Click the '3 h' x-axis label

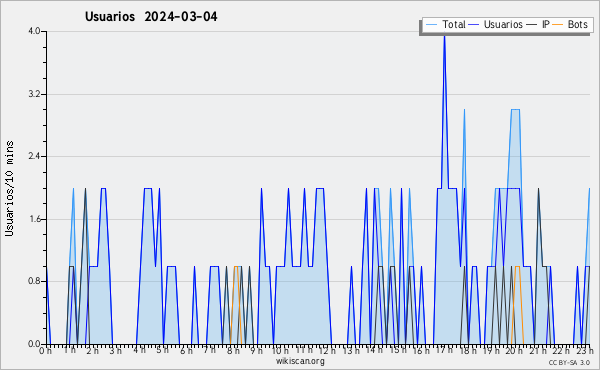(116, 350)
